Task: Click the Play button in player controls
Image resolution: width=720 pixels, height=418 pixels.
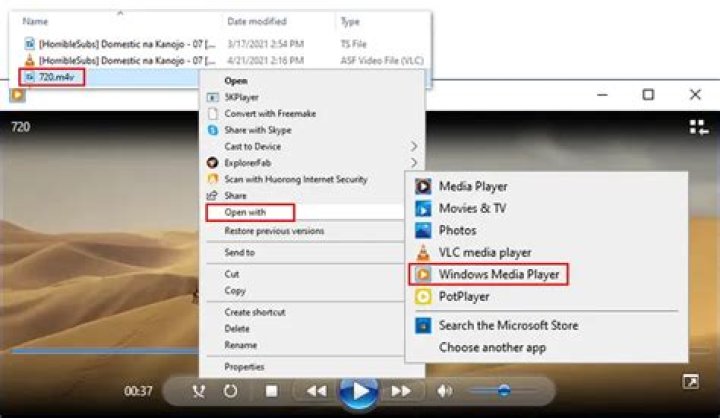Action: coord(358,390)
